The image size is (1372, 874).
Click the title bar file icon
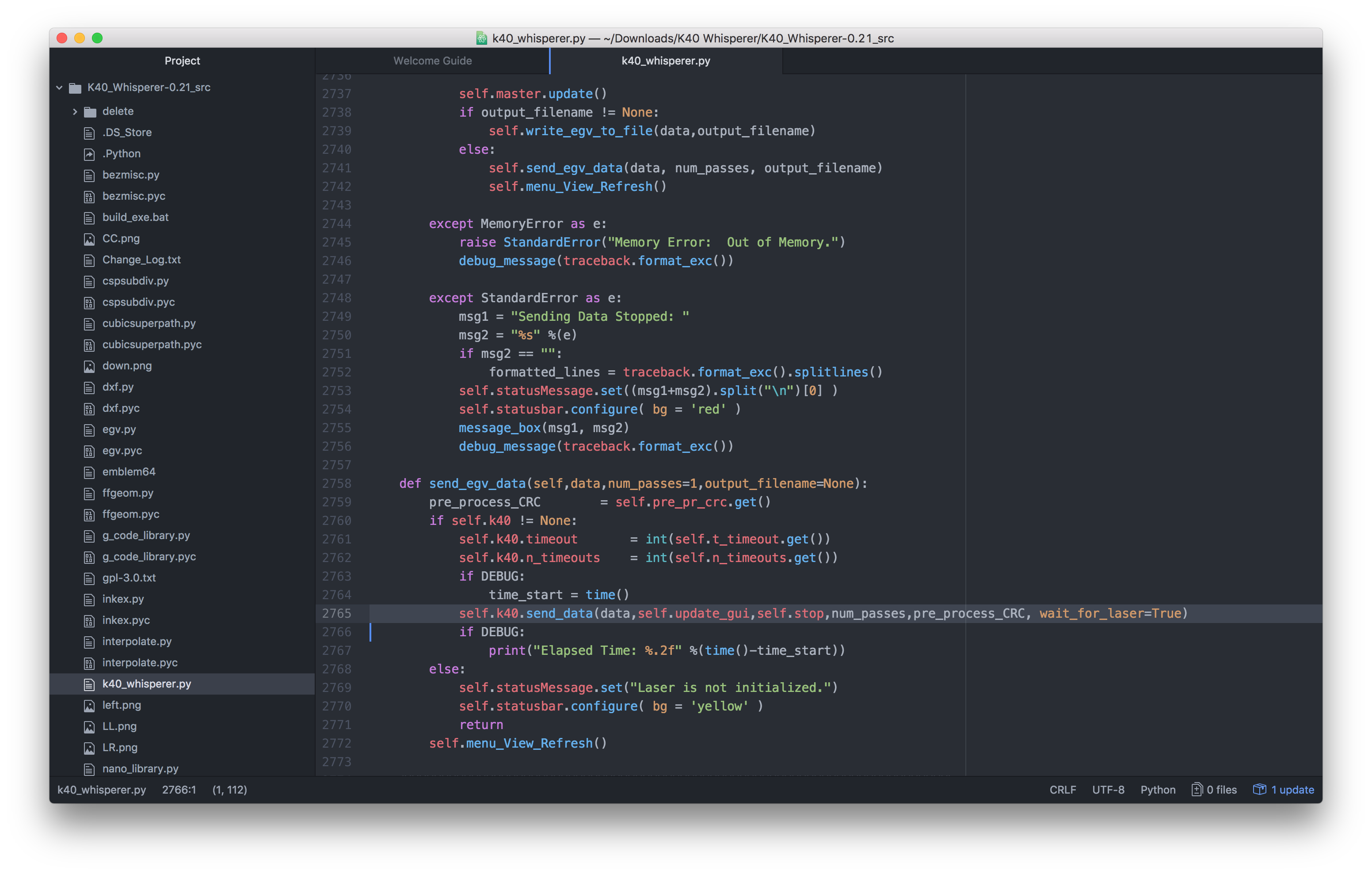[481, 38]
